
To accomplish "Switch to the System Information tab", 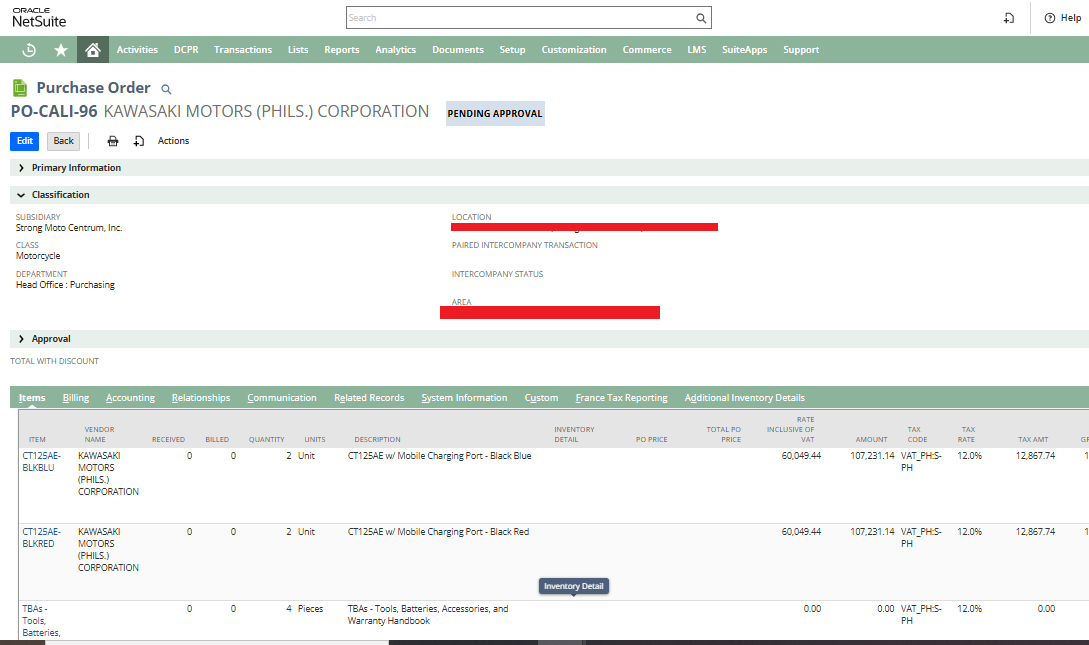I will pos(464,398).
